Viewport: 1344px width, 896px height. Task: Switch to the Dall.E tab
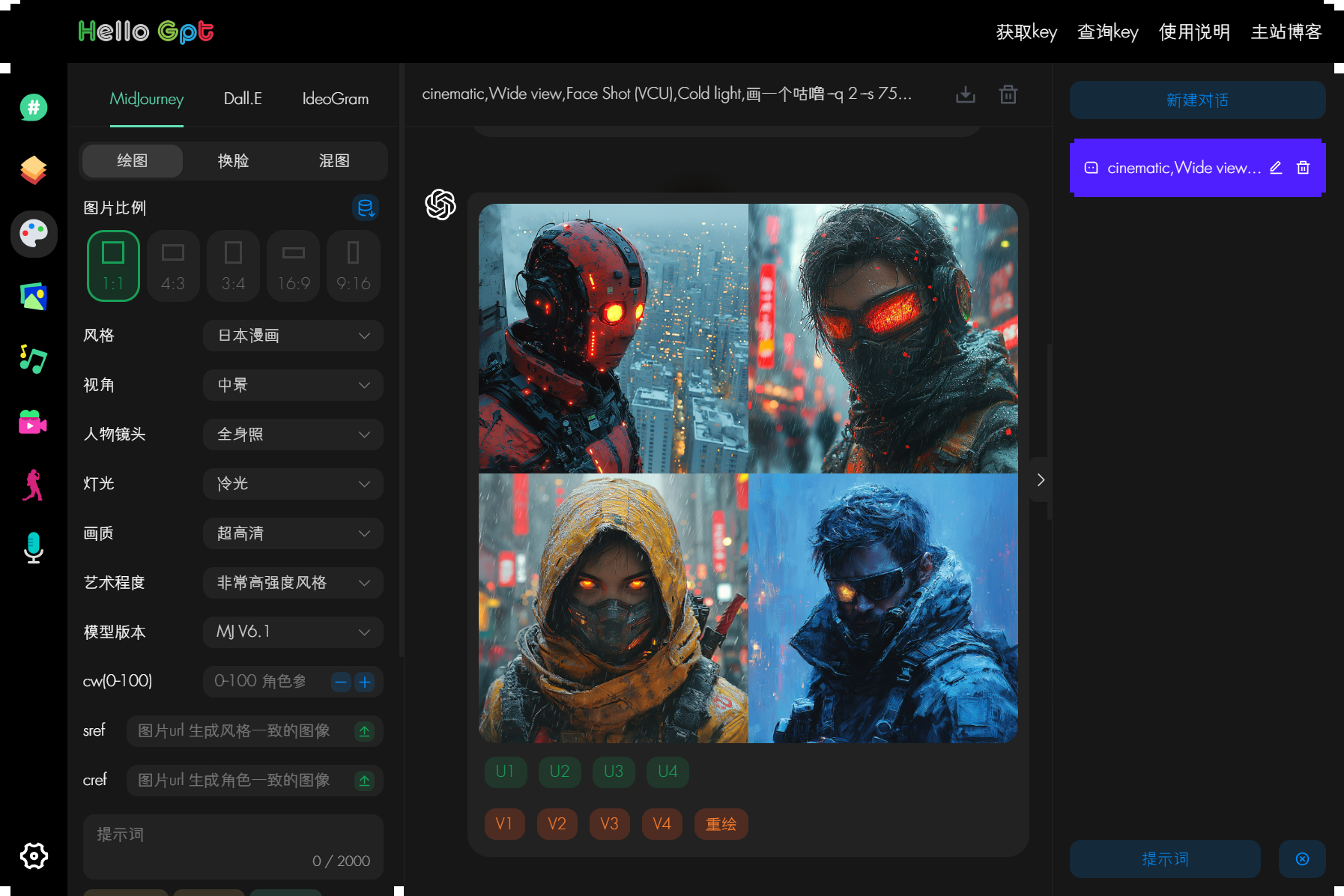(243, 99)
